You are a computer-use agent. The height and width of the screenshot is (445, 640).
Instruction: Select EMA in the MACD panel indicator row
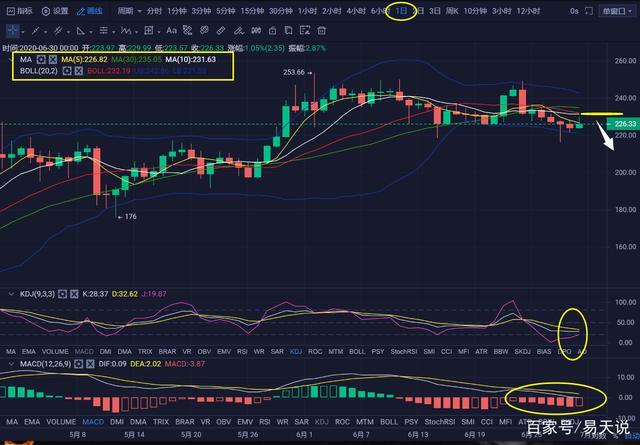32,422
